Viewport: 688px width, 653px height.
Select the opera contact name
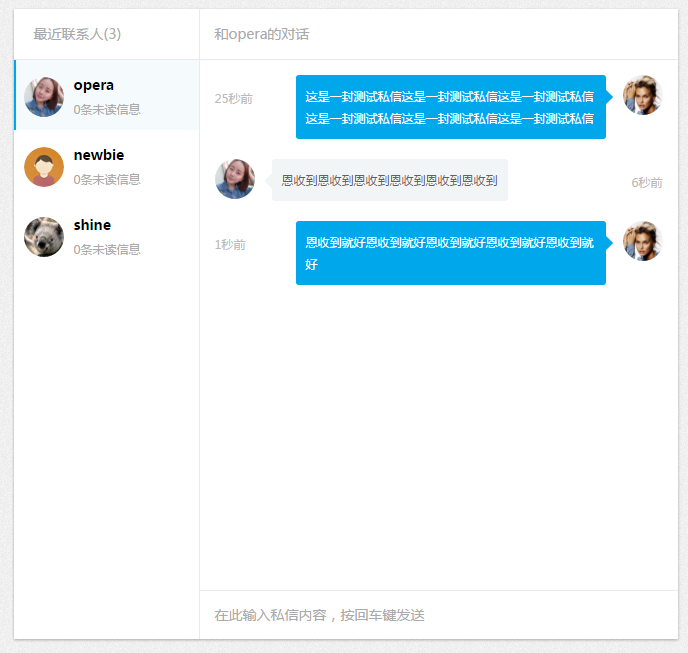click(94, 85)
